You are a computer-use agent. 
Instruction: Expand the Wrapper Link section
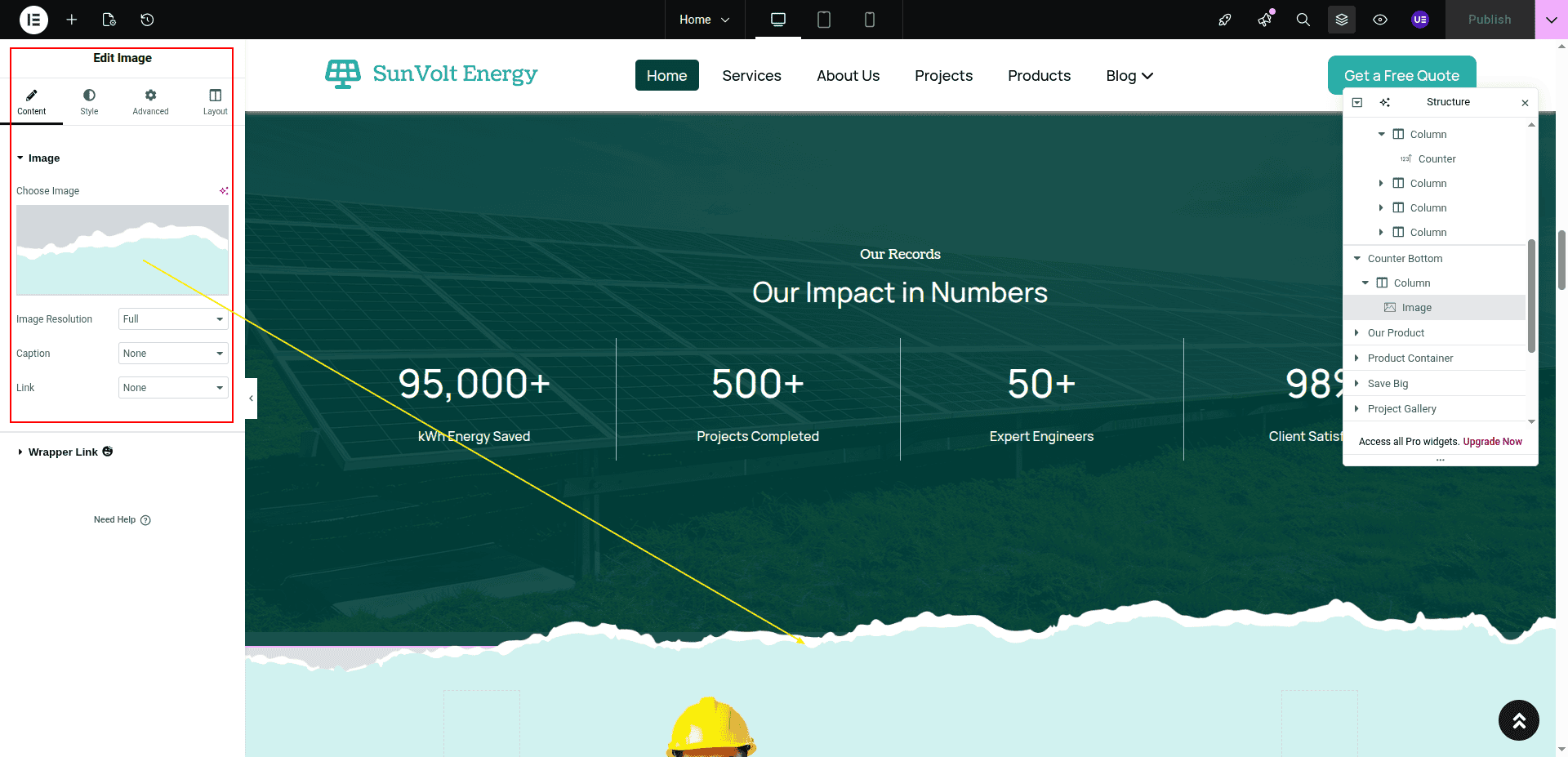63,452
